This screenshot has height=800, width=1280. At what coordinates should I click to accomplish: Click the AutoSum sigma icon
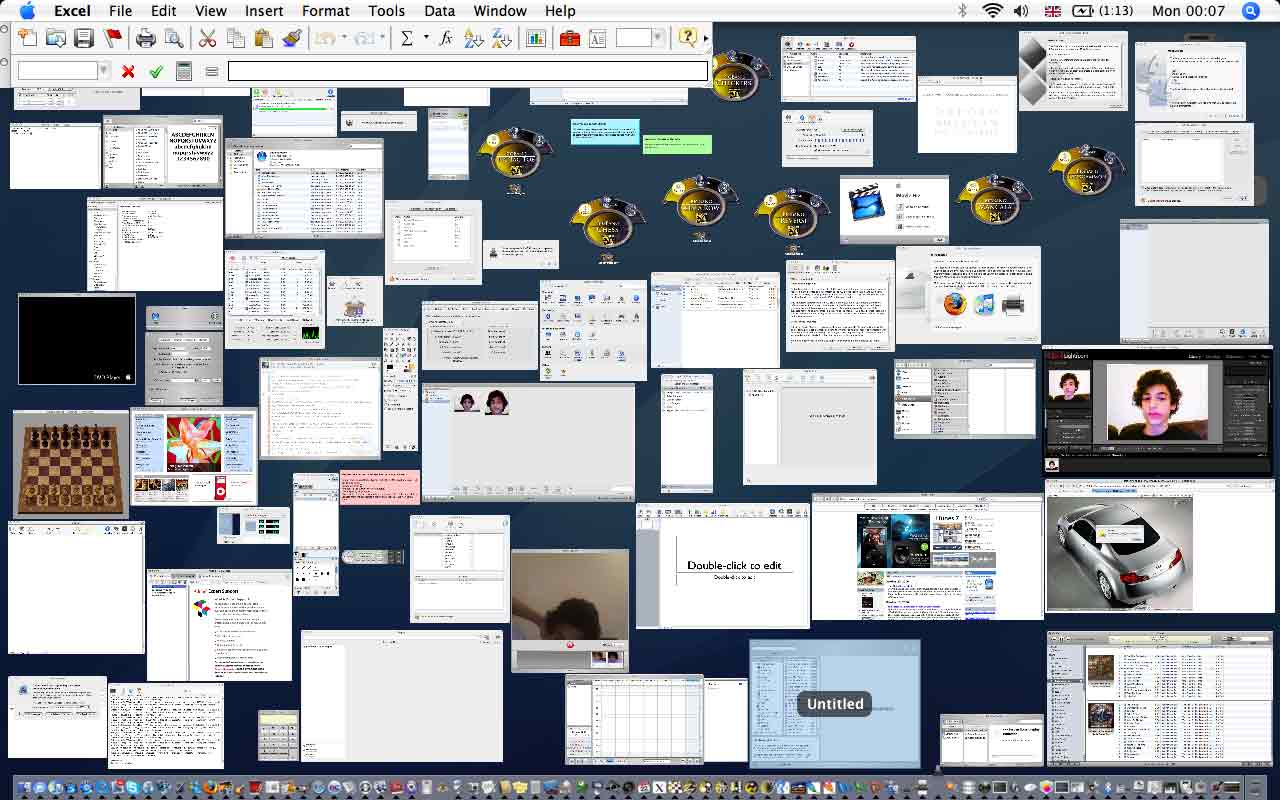407,38
